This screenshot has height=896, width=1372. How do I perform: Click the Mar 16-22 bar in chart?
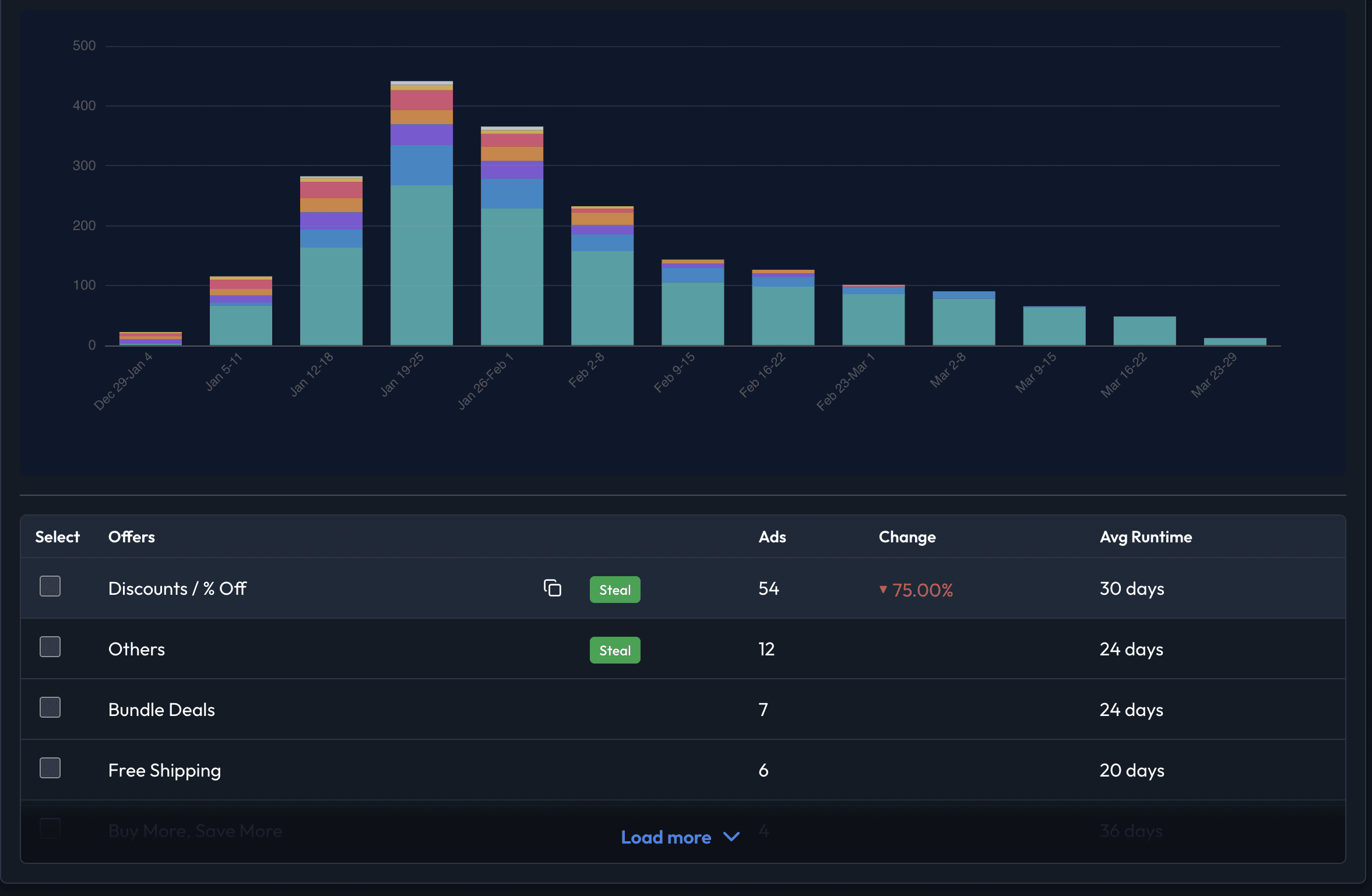[1144, 330]
